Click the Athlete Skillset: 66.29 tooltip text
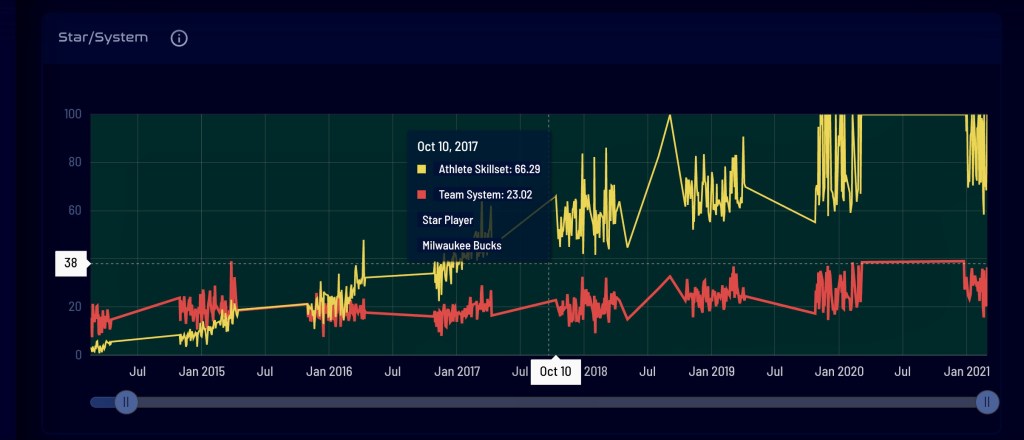This screenshot has height=440, width=1024. tap(490, 170)
